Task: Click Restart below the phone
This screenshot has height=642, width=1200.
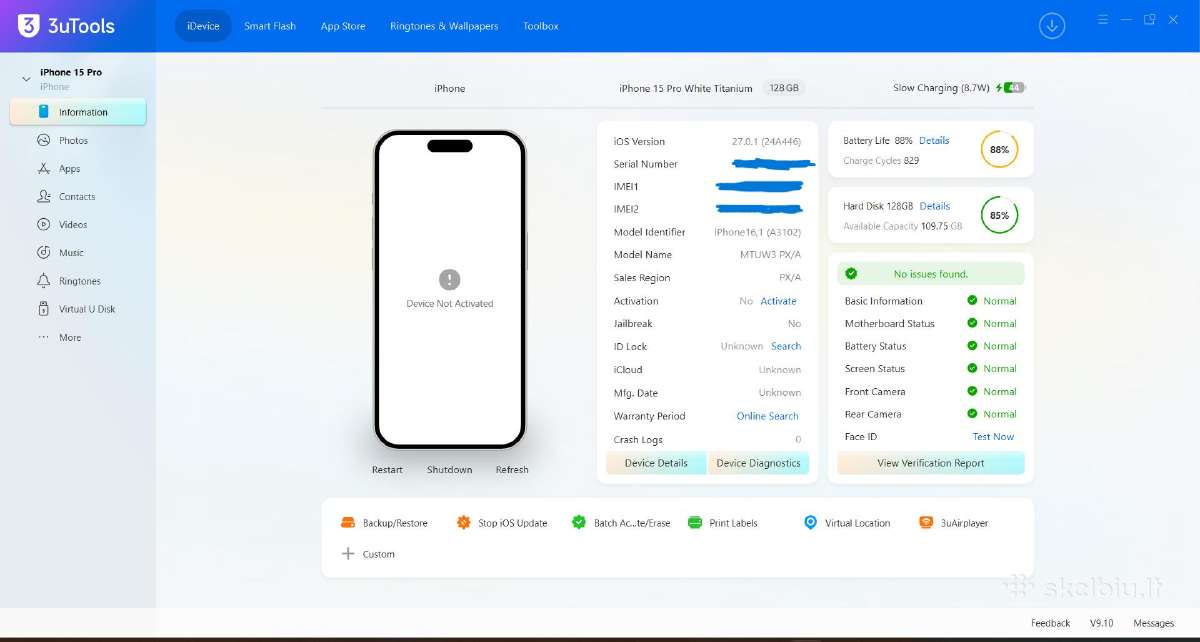Action: (387, 470)
